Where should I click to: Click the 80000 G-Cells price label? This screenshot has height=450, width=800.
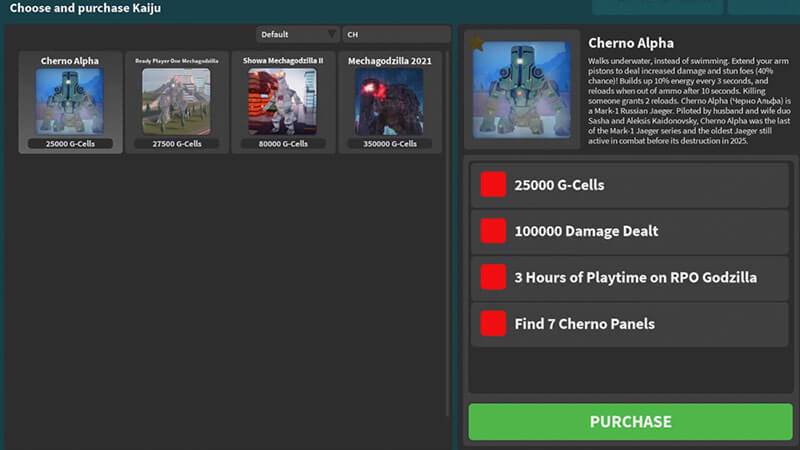(x=283, y=144)
